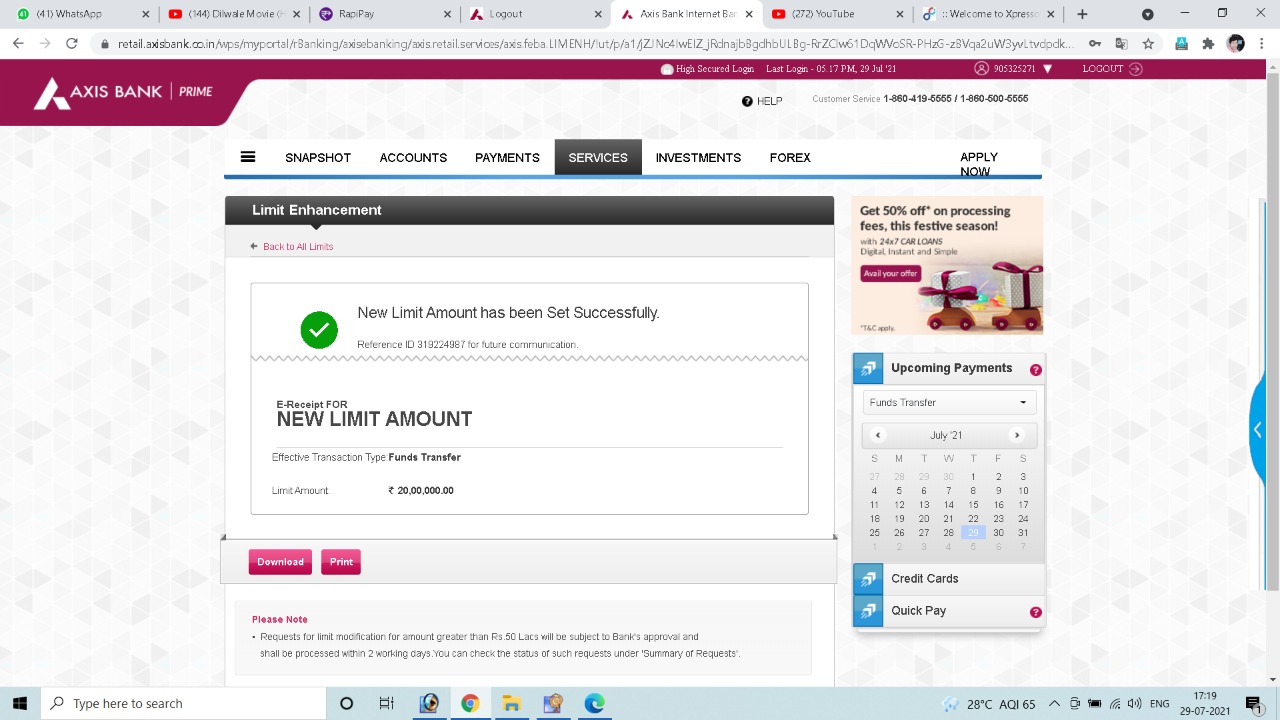Click the Quick Pay help question icon
The width and height of the screenshot is (1280, 720).
(1036, 611)
